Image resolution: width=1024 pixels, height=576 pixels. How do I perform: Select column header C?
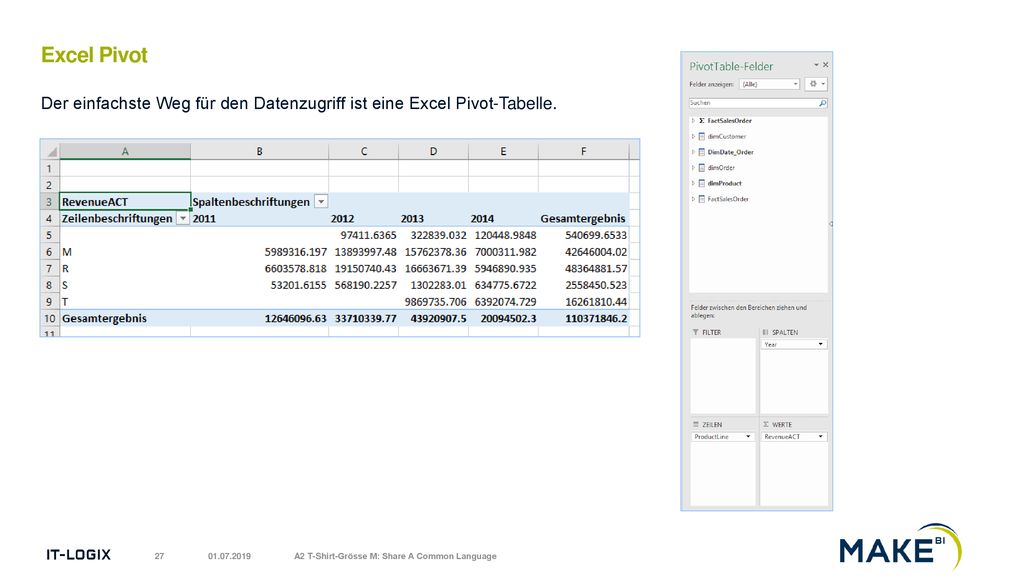pyautogui.click(x=364, y=152)
